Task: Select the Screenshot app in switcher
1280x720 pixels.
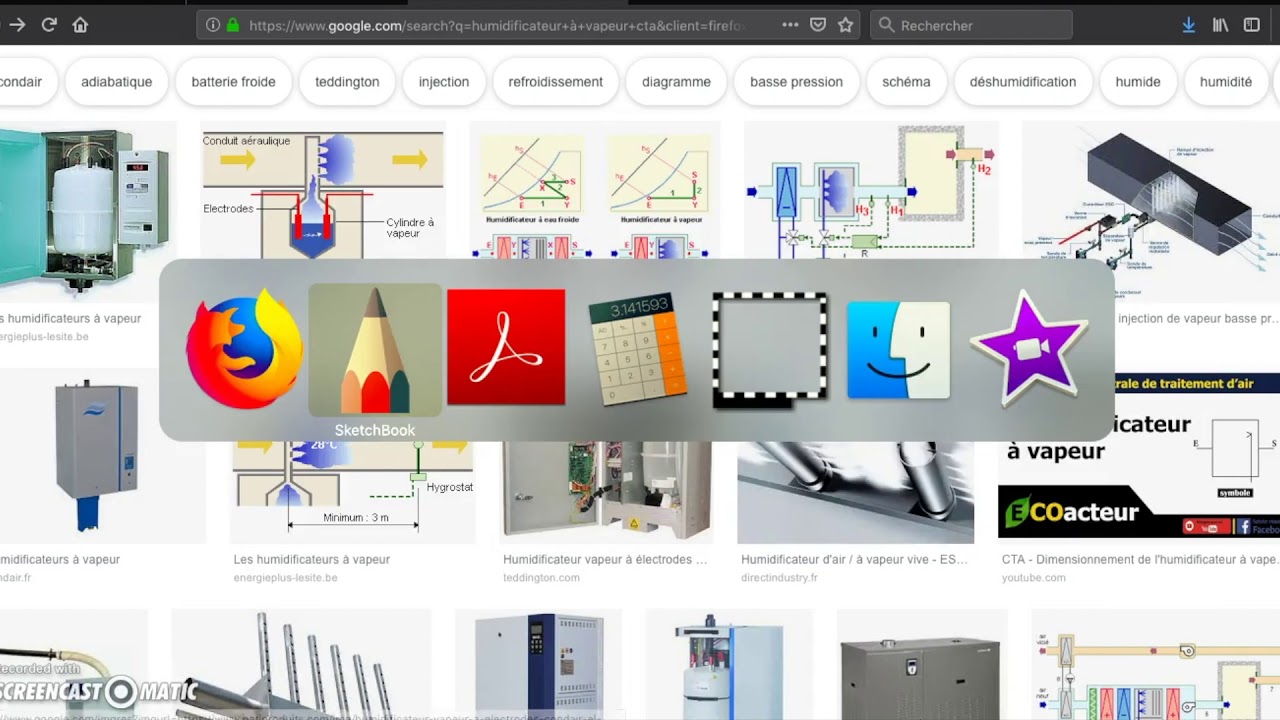Action: pos(770,350)
